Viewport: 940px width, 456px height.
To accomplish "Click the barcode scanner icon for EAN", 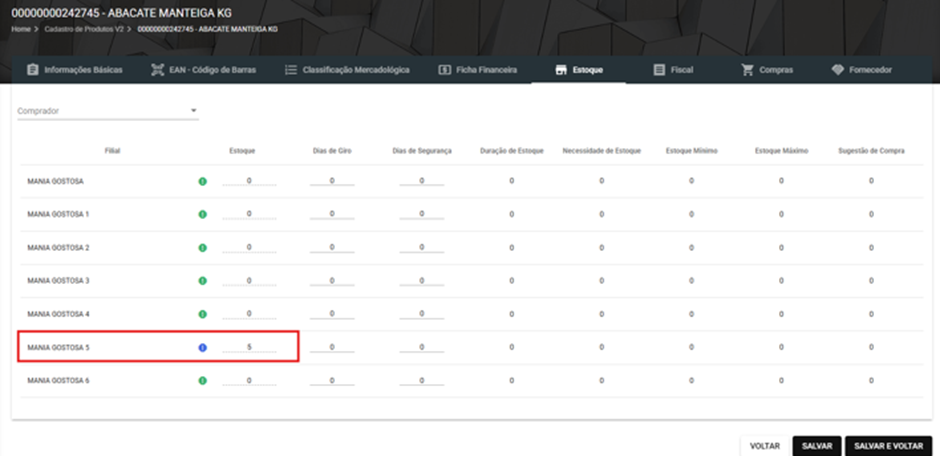I will [157, 70].
